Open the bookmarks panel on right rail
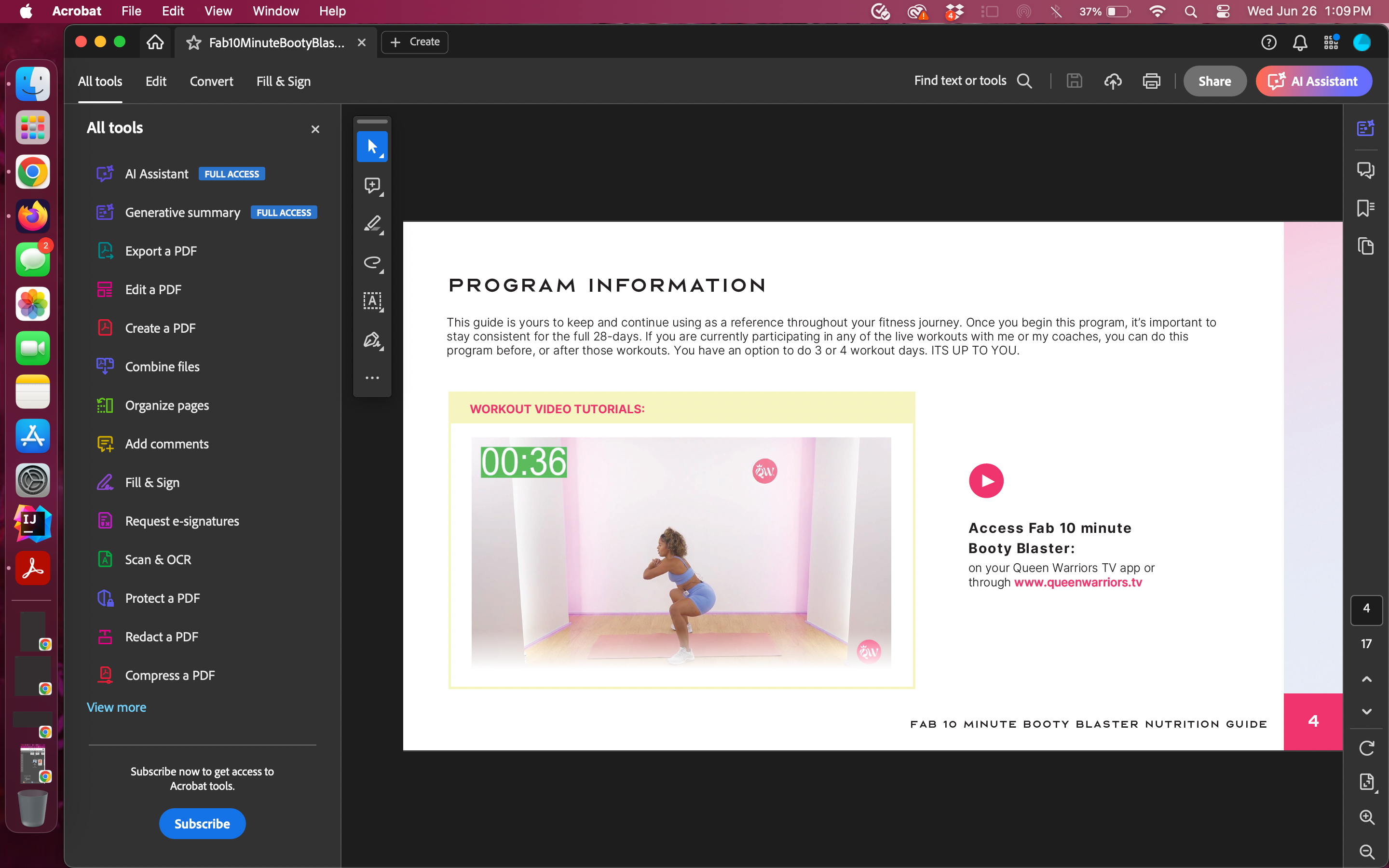Viewport: 1389px width, 868px height. pyautogui.click(x=1365, y=208)
